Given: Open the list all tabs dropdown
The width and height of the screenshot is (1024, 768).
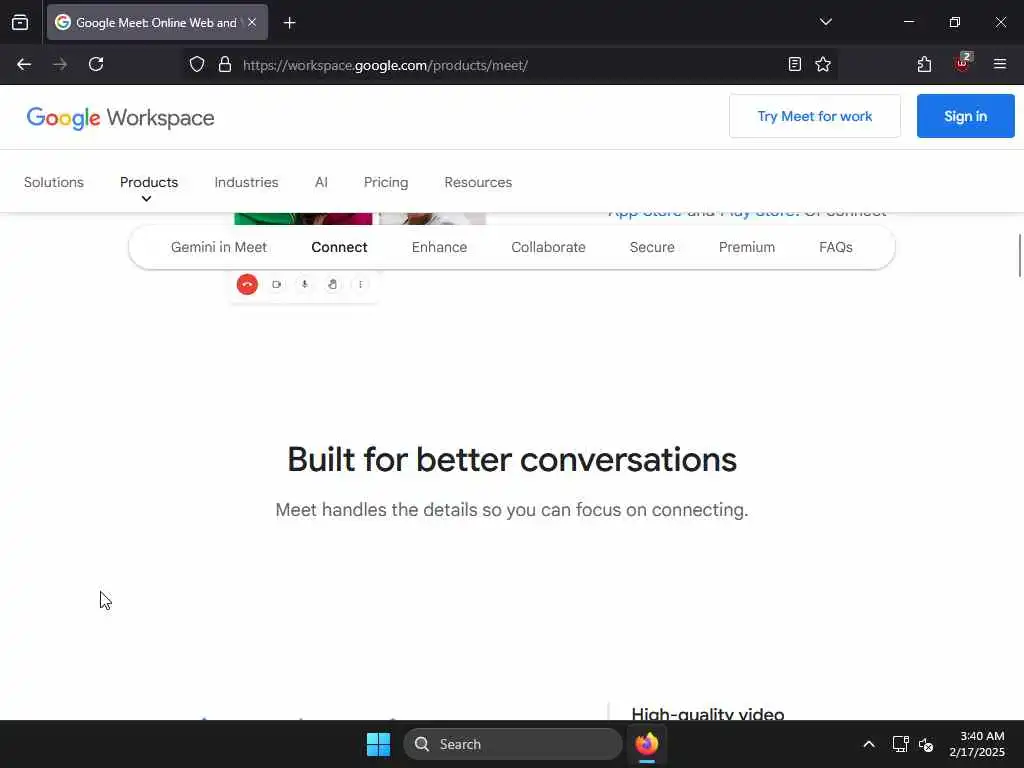Looking at the screenshot, I should tap(825, 22).
